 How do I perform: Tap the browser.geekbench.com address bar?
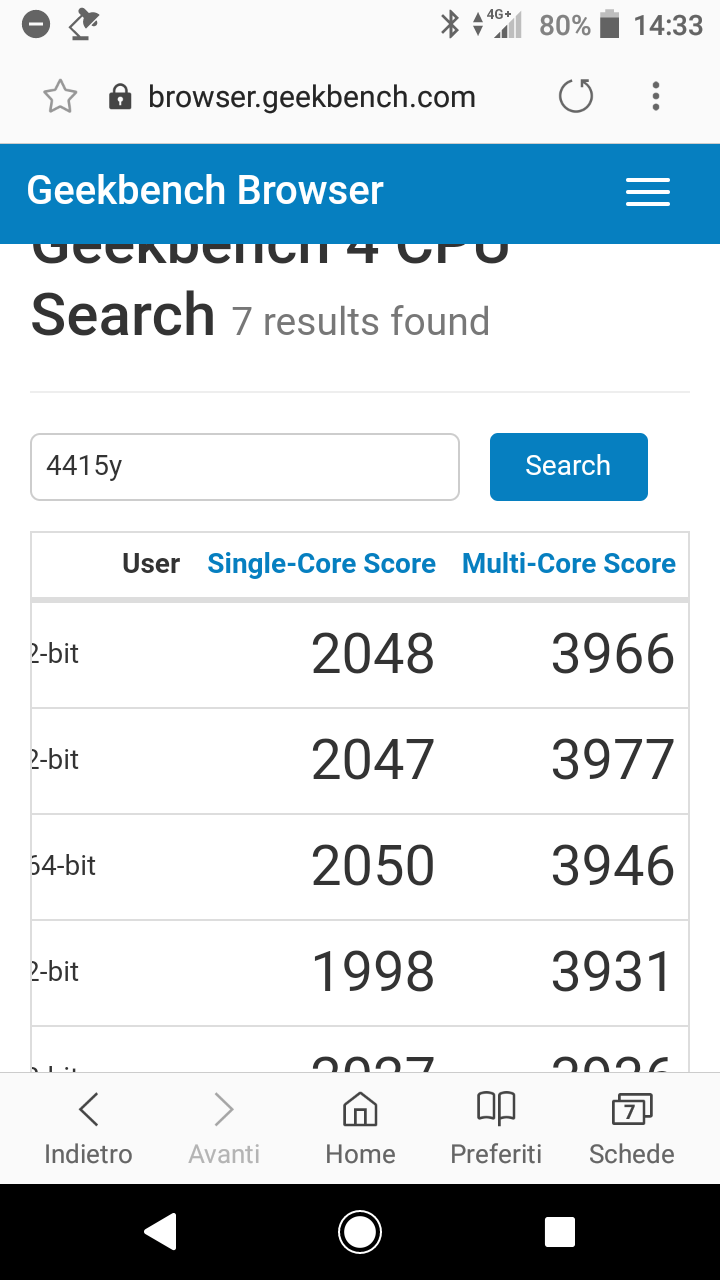[312, 97]
